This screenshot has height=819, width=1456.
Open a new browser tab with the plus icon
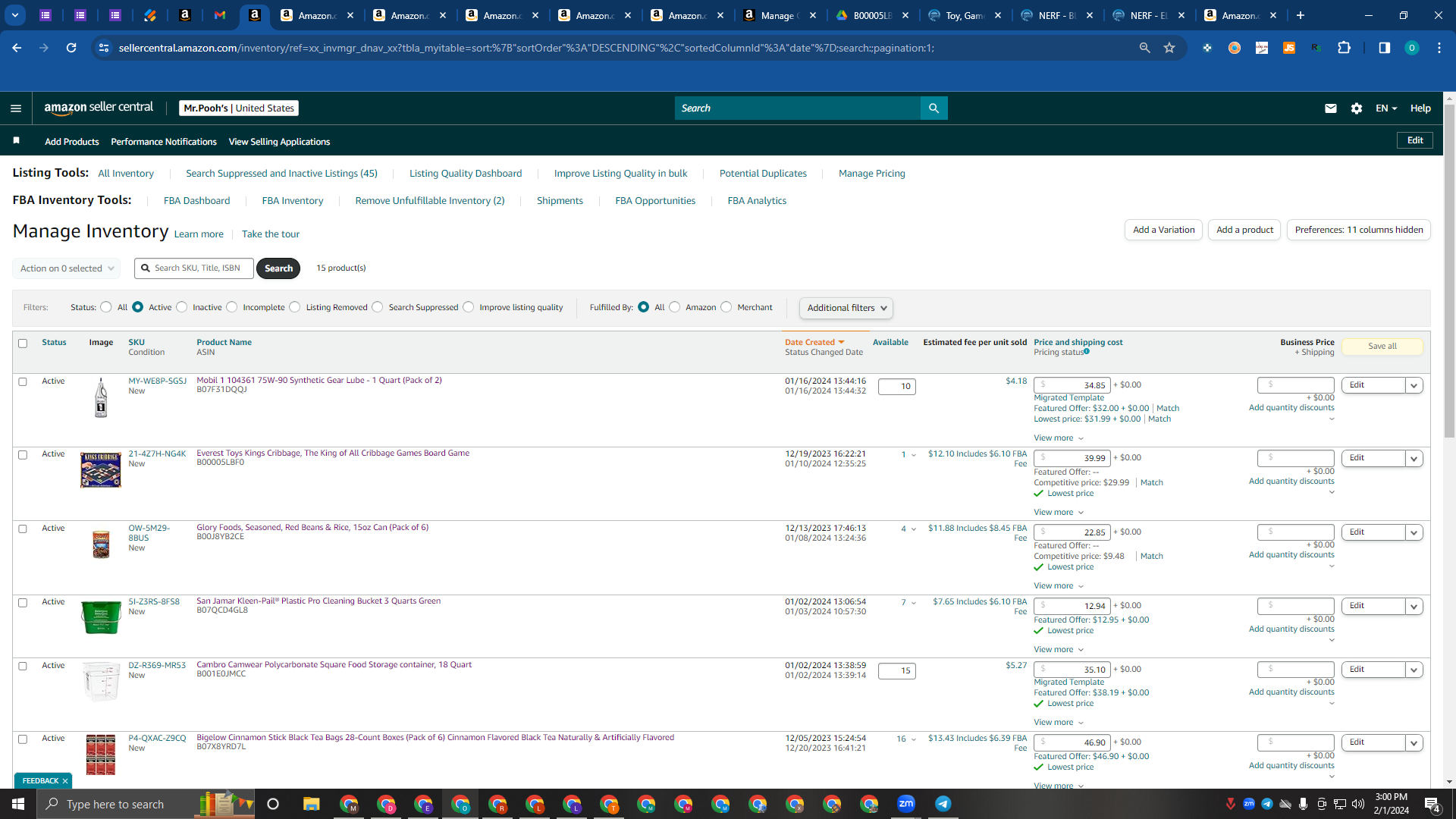tap(1301, 15)
